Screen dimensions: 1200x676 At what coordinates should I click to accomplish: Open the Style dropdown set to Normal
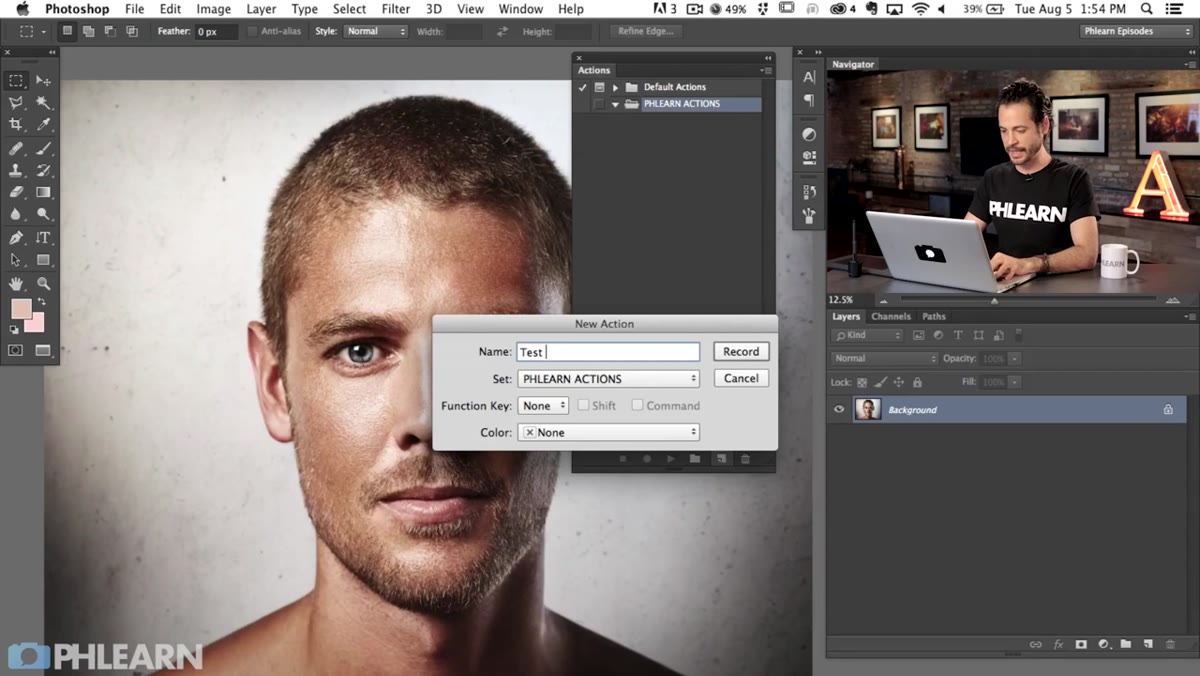pyautogui.click(x=375, y=31)
